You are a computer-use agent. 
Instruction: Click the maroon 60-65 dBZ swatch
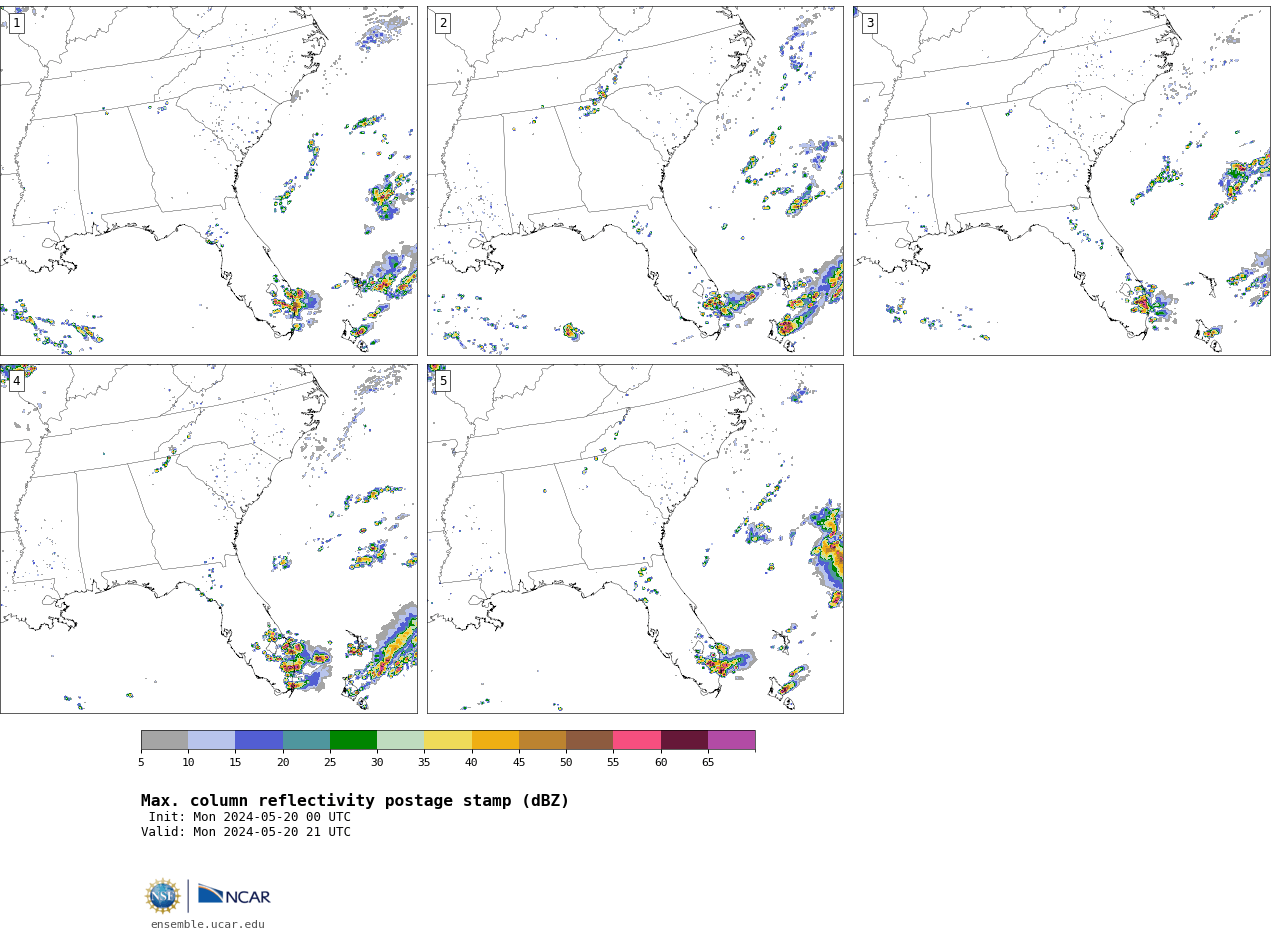684,740
